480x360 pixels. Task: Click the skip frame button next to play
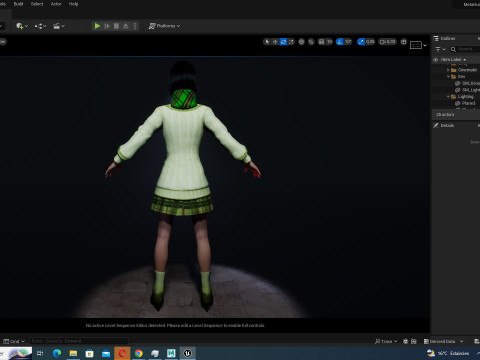(x=107, y=26)
